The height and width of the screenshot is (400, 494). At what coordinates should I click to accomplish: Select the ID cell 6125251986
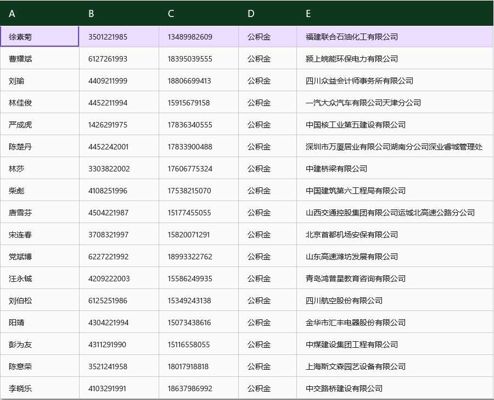click(x=119, y=301)
